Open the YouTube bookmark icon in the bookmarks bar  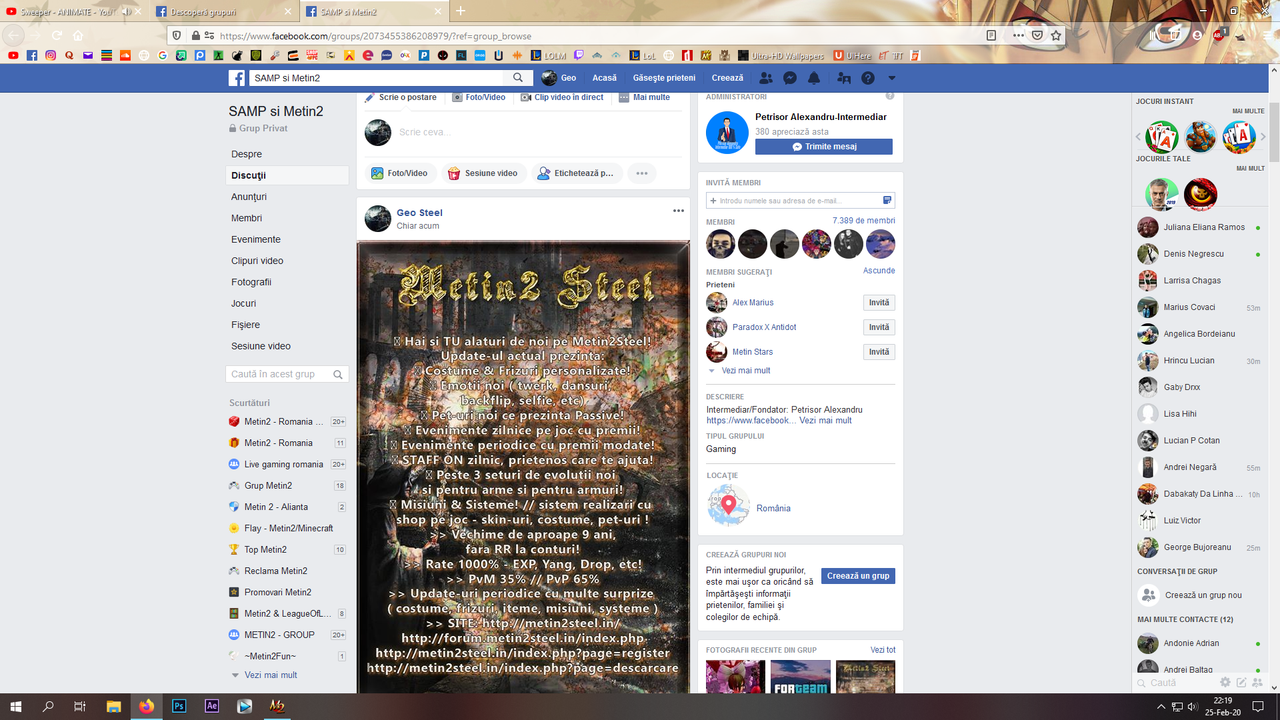click(13, 56)
